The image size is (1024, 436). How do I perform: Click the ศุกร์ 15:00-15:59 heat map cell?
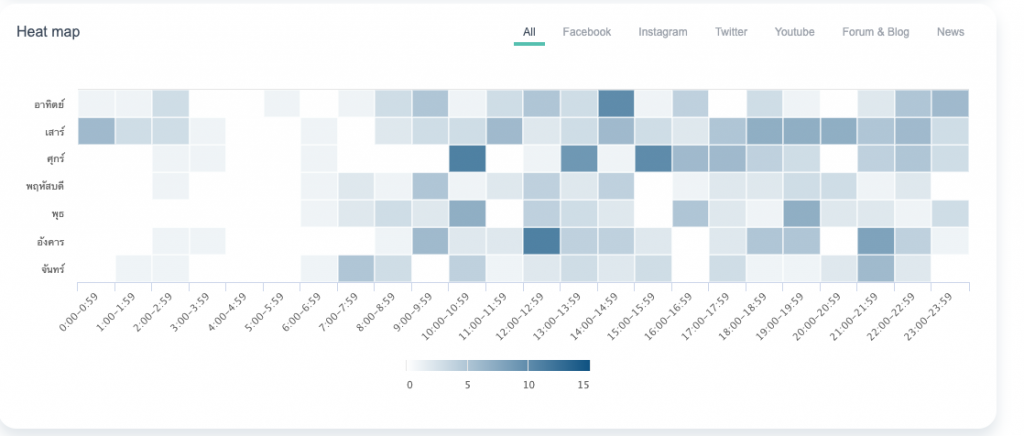[653, 159]
